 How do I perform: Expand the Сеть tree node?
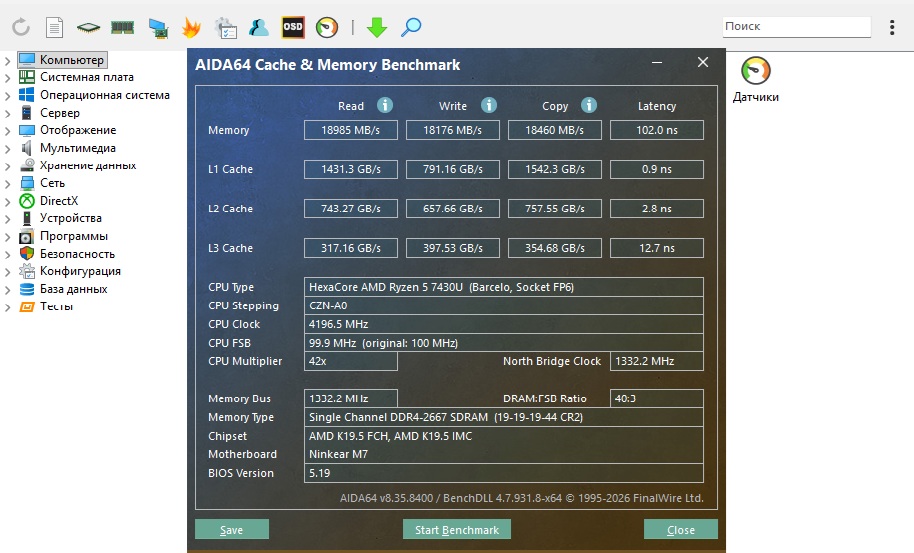point(8,184)
